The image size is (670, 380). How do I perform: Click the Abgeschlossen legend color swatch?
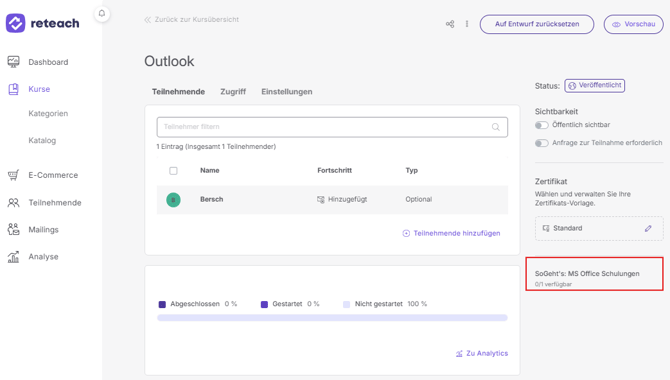[162, 304]
